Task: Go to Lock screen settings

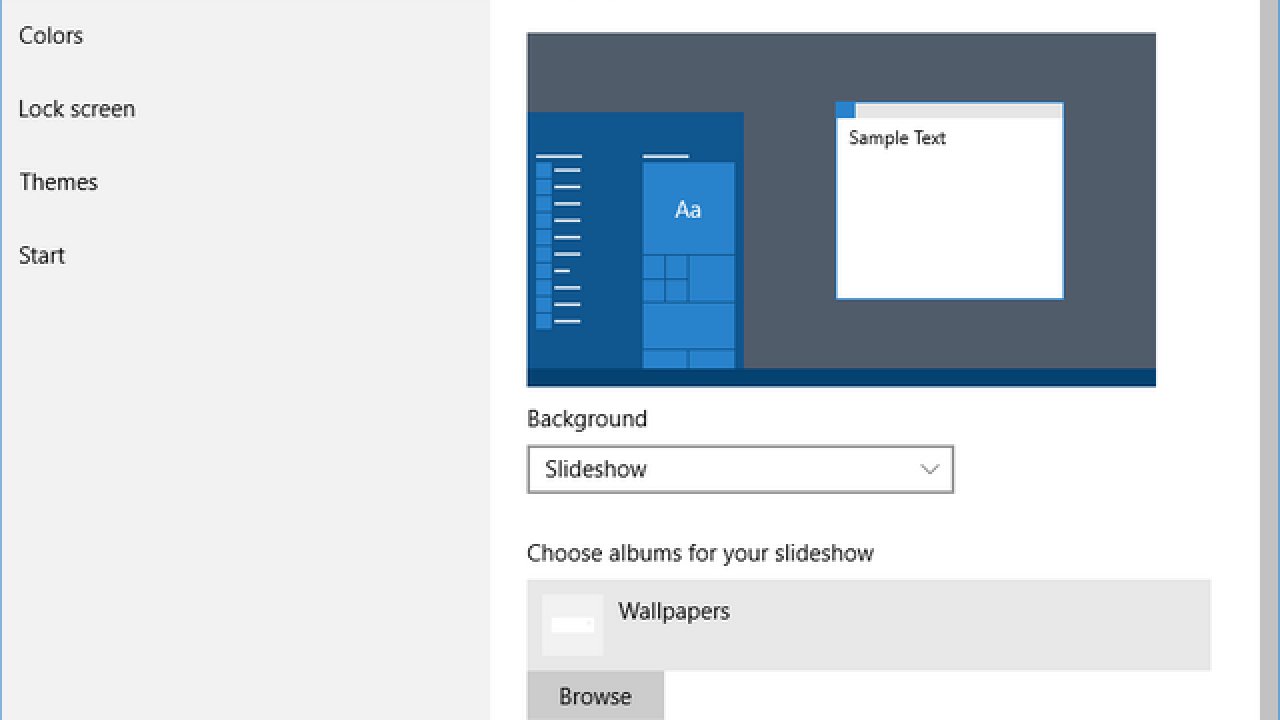Action: [77, 109]
